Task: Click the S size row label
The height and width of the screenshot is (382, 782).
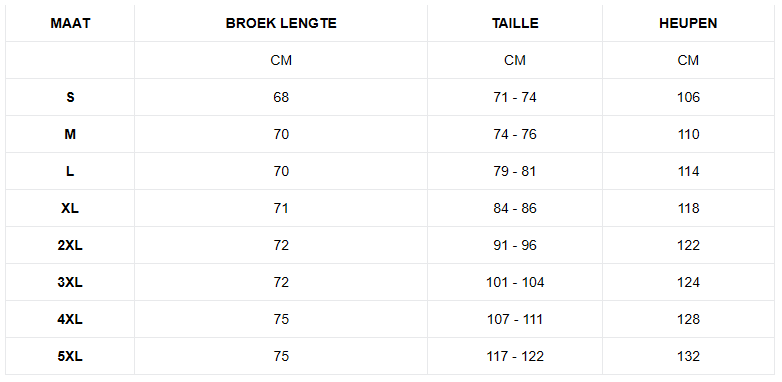Action: click(x=70, y=97)
